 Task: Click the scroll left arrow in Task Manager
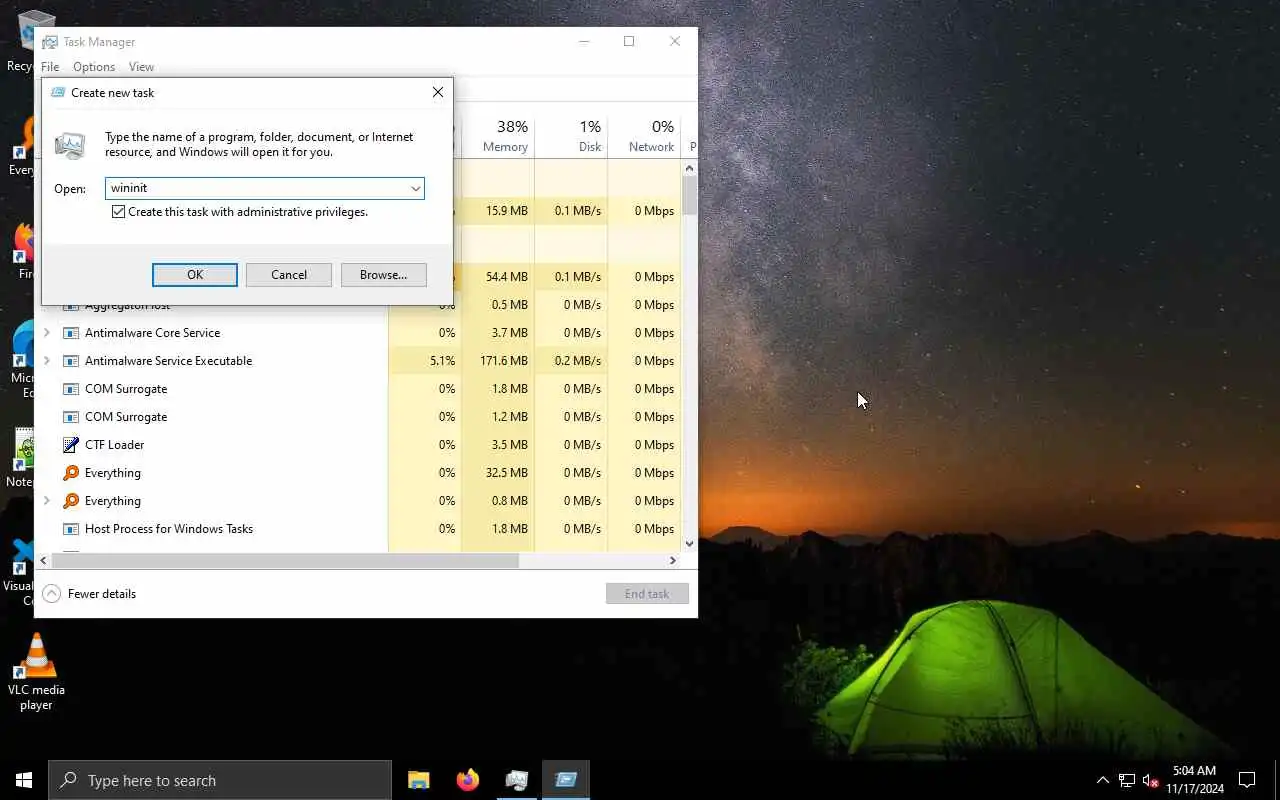pyautogui.click(x=43, y=561)
